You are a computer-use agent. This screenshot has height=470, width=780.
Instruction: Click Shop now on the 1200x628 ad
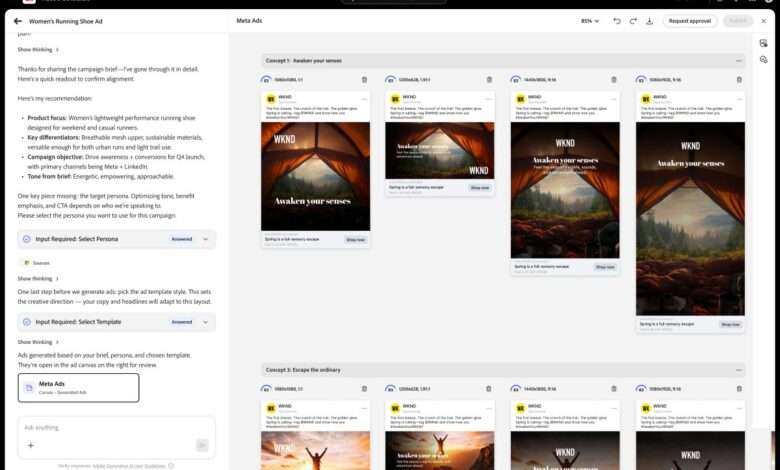tap(479, 187)
